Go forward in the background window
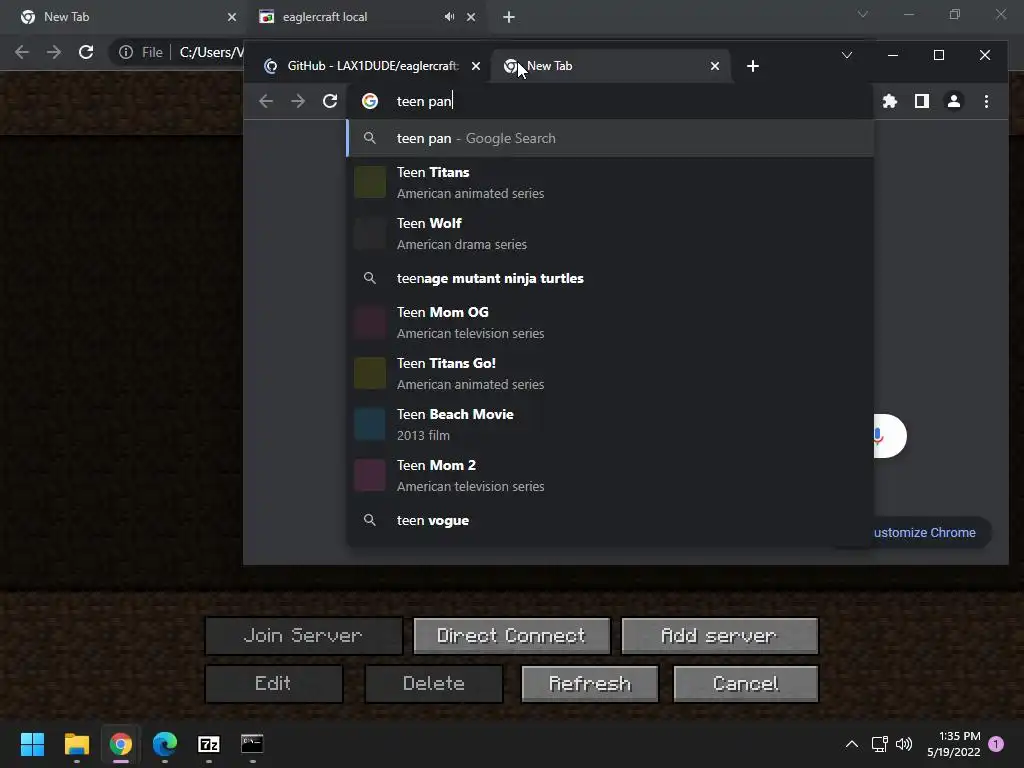Screen dimensions: 1024x768 pyautogui.click(x=54, y=52)
